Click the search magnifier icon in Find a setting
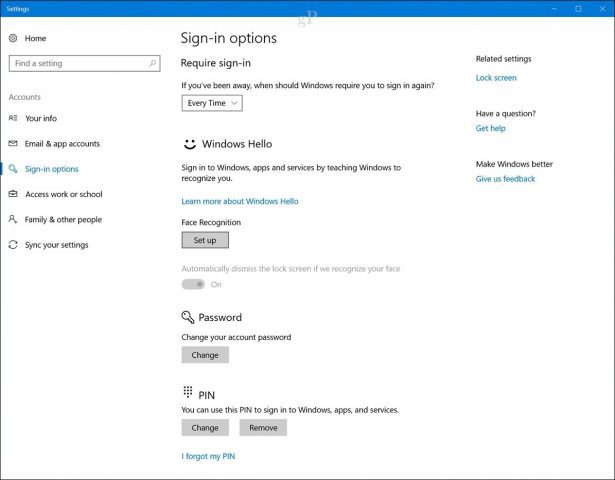The height and width of the screenshot is (480, 615). [153, 63]
